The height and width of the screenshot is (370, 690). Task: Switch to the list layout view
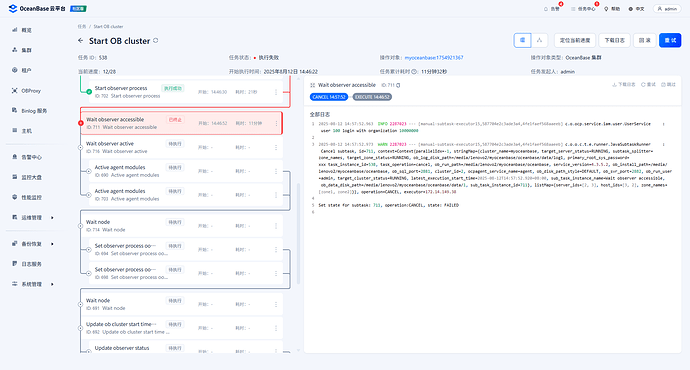click(522, 40)
